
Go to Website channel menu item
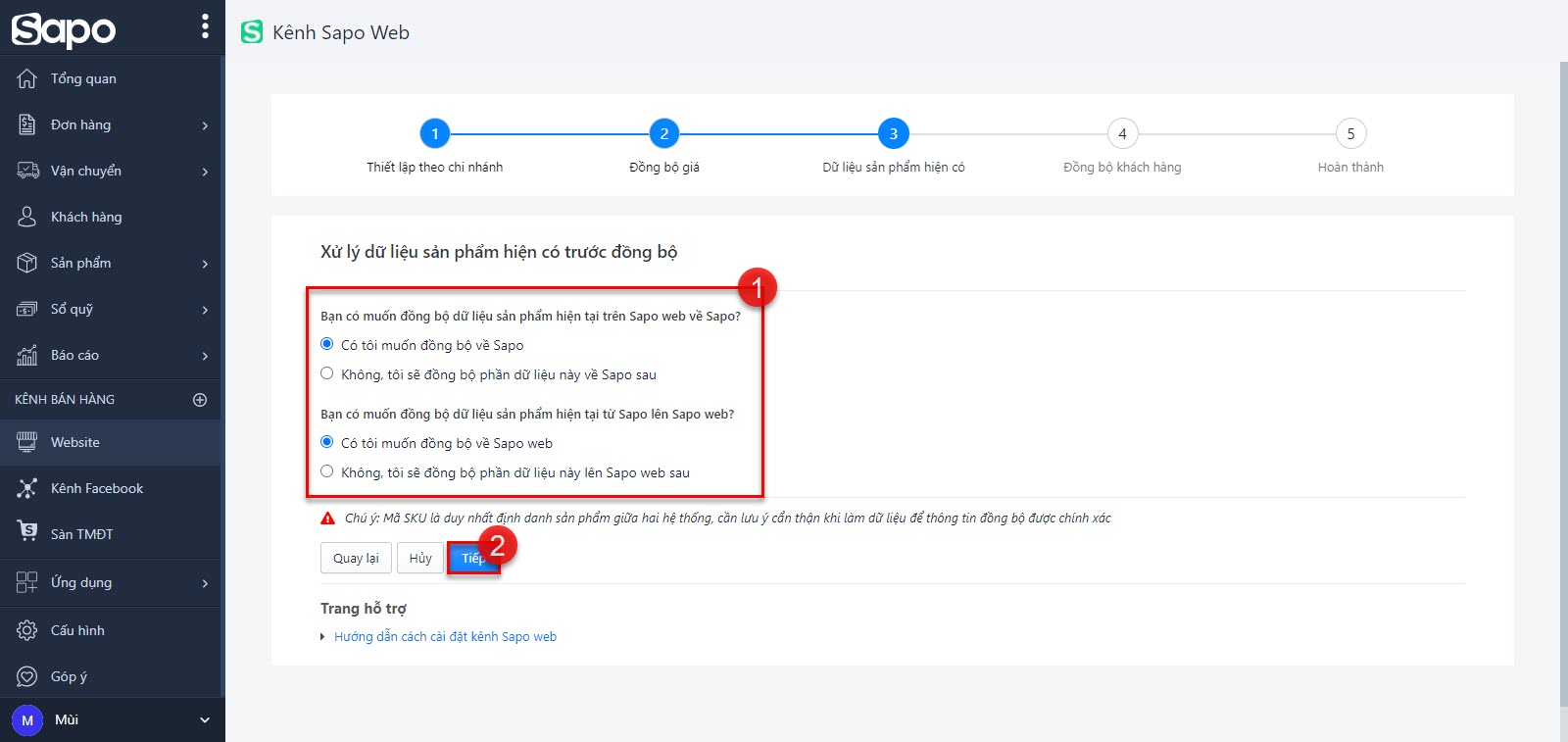110,442
